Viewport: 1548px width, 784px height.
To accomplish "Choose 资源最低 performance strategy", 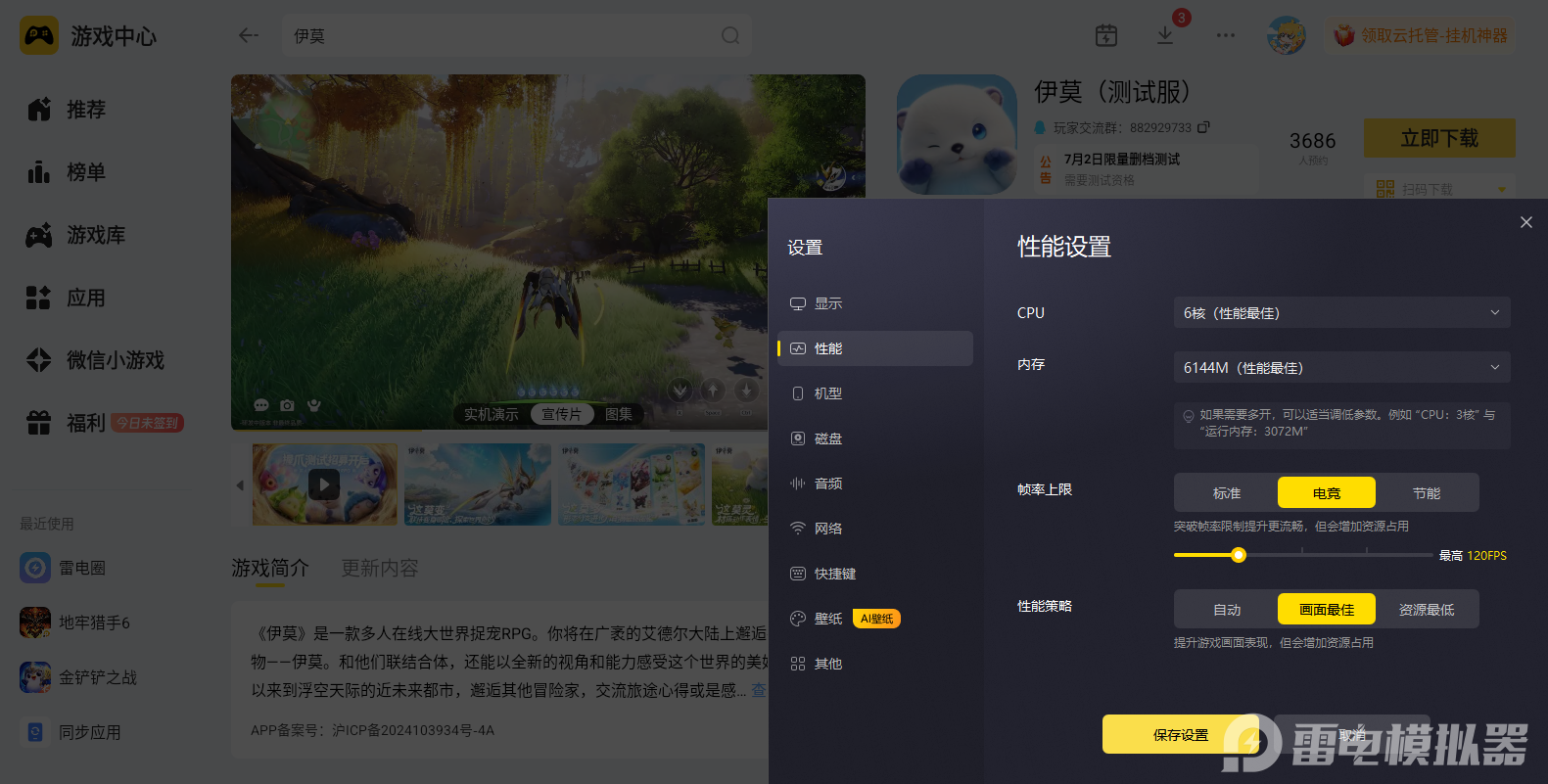I will click(x=1427, y=610).
